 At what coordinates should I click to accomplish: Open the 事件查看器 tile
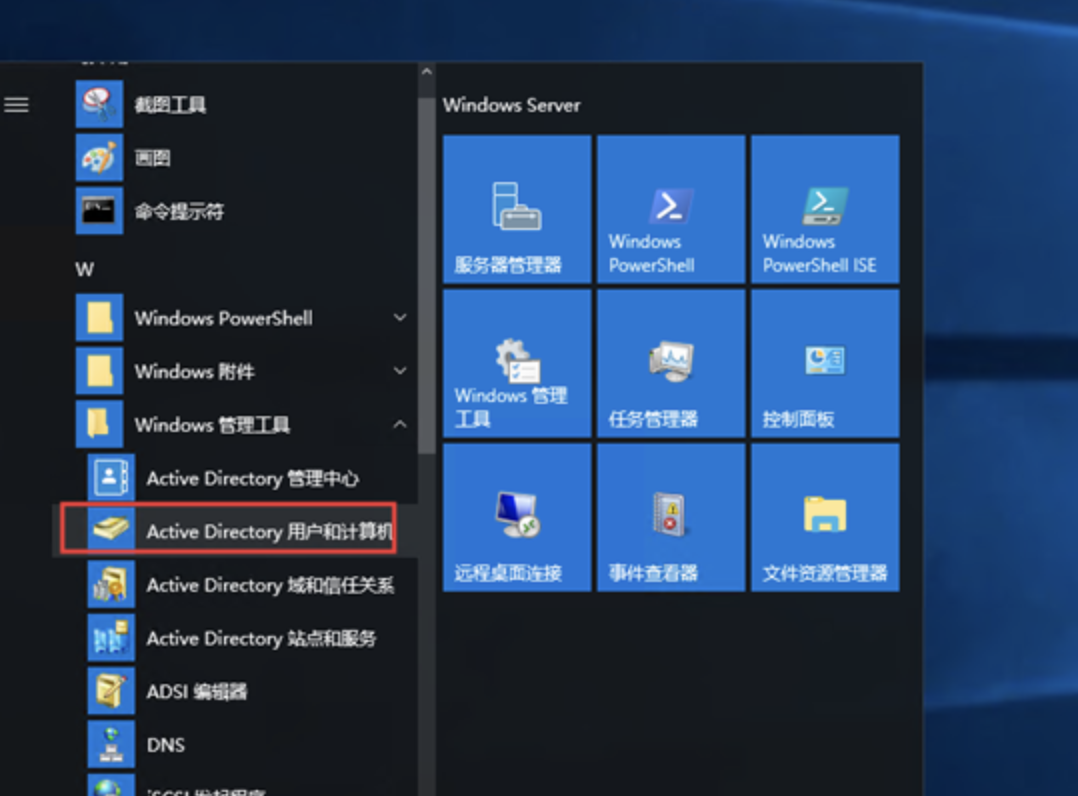coord(671,517)
